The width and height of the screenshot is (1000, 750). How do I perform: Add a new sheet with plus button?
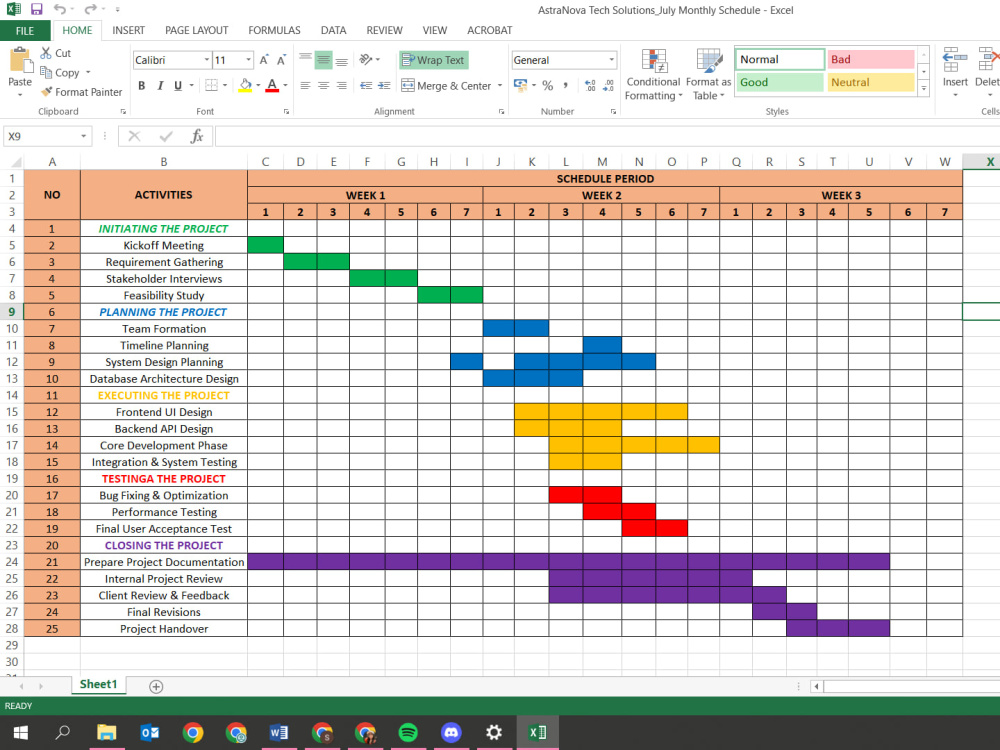point(156,686)
